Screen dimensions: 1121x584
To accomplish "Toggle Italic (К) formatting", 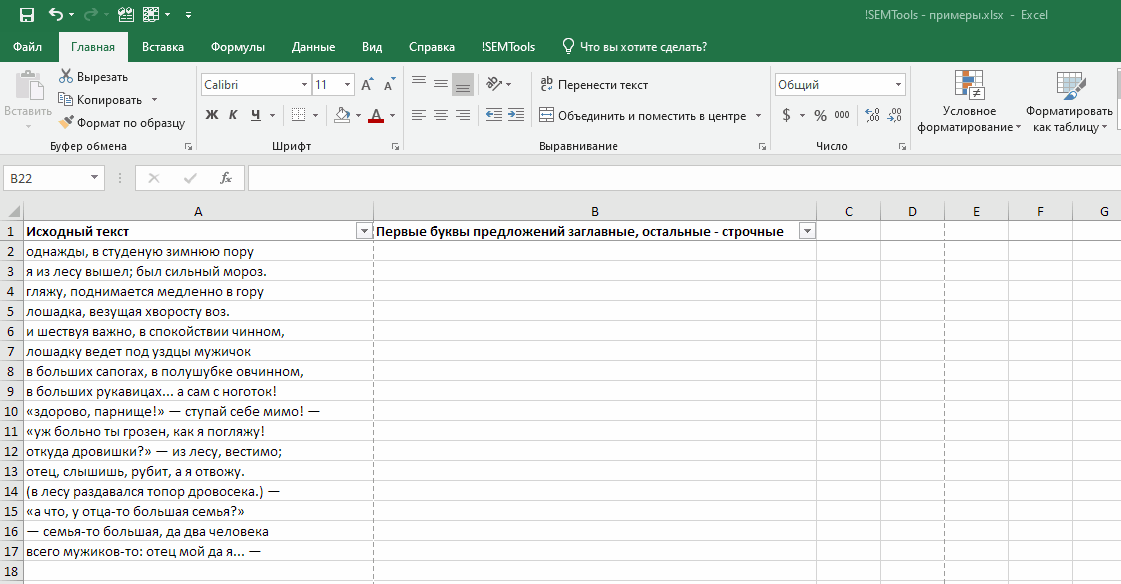I will [233, 115].
